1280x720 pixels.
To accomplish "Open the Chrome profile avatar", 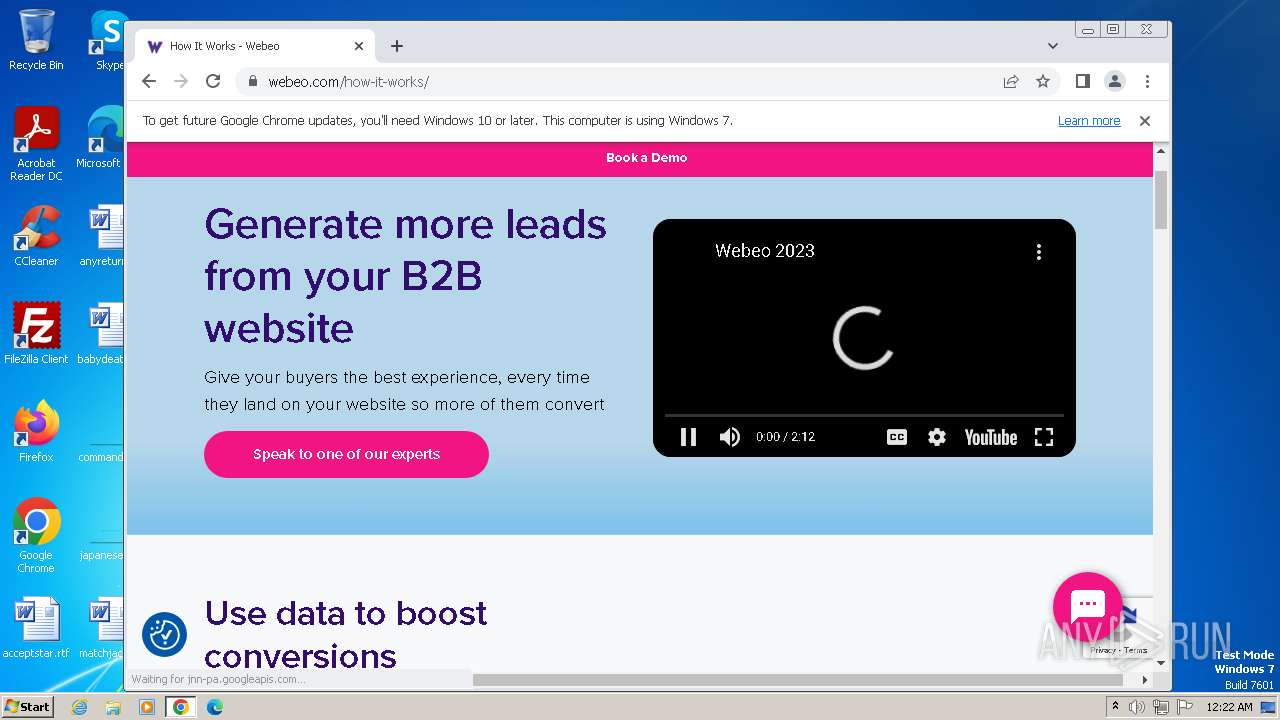I will [1114, 81].
